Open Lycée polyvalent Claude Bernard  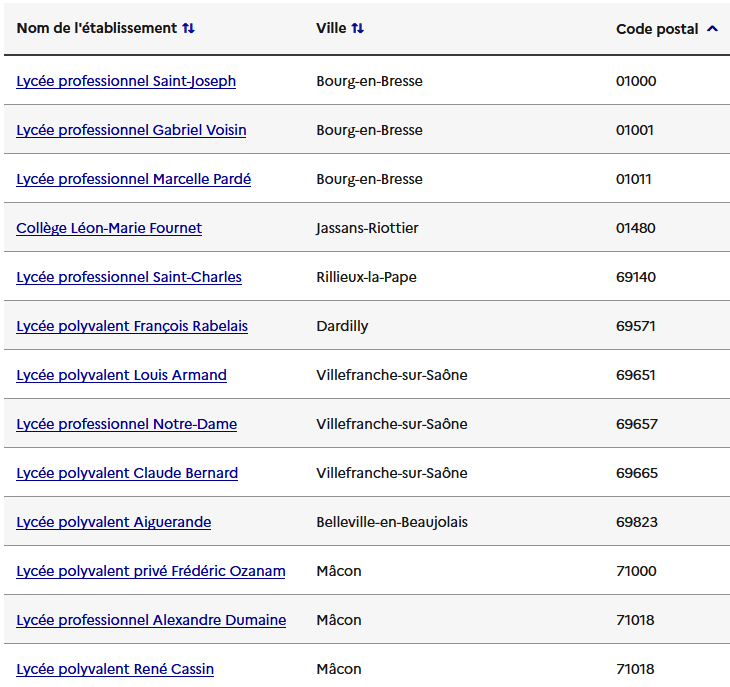(x=127, y=473)
